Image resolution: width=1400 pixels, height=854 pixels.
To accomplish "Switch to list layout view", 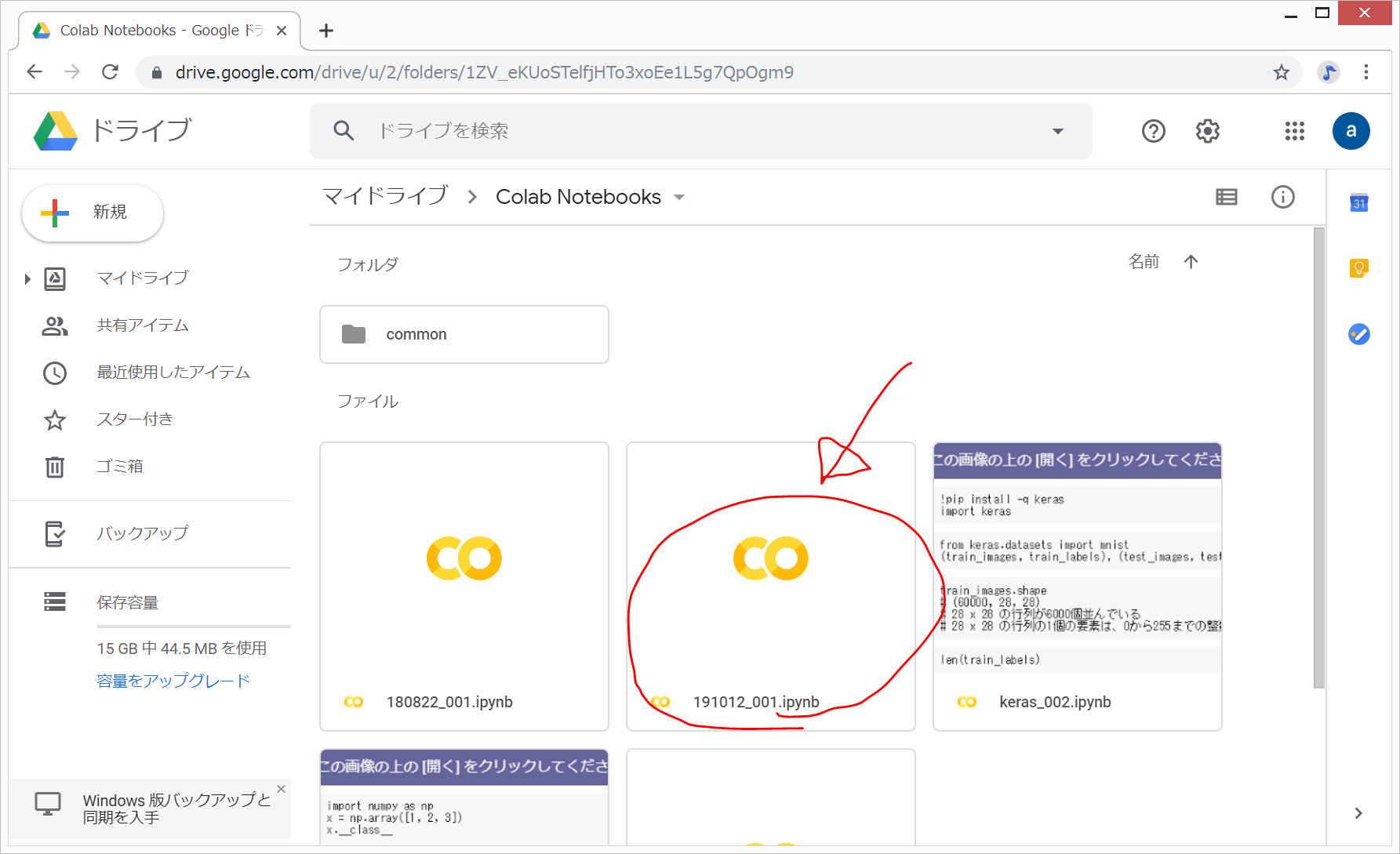I will tap(1226, 197).
